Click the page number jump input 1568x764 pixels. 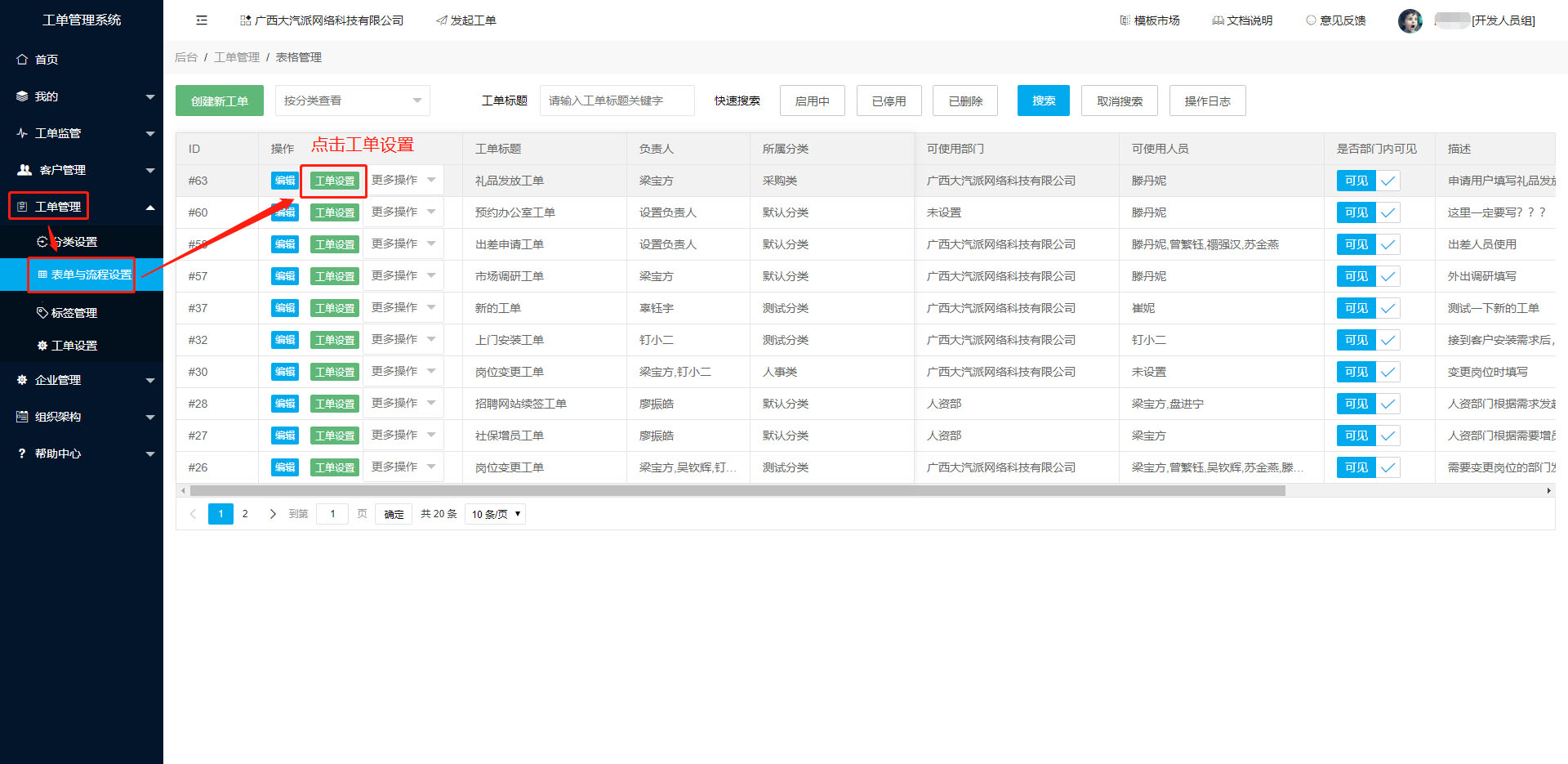point(332,514)
